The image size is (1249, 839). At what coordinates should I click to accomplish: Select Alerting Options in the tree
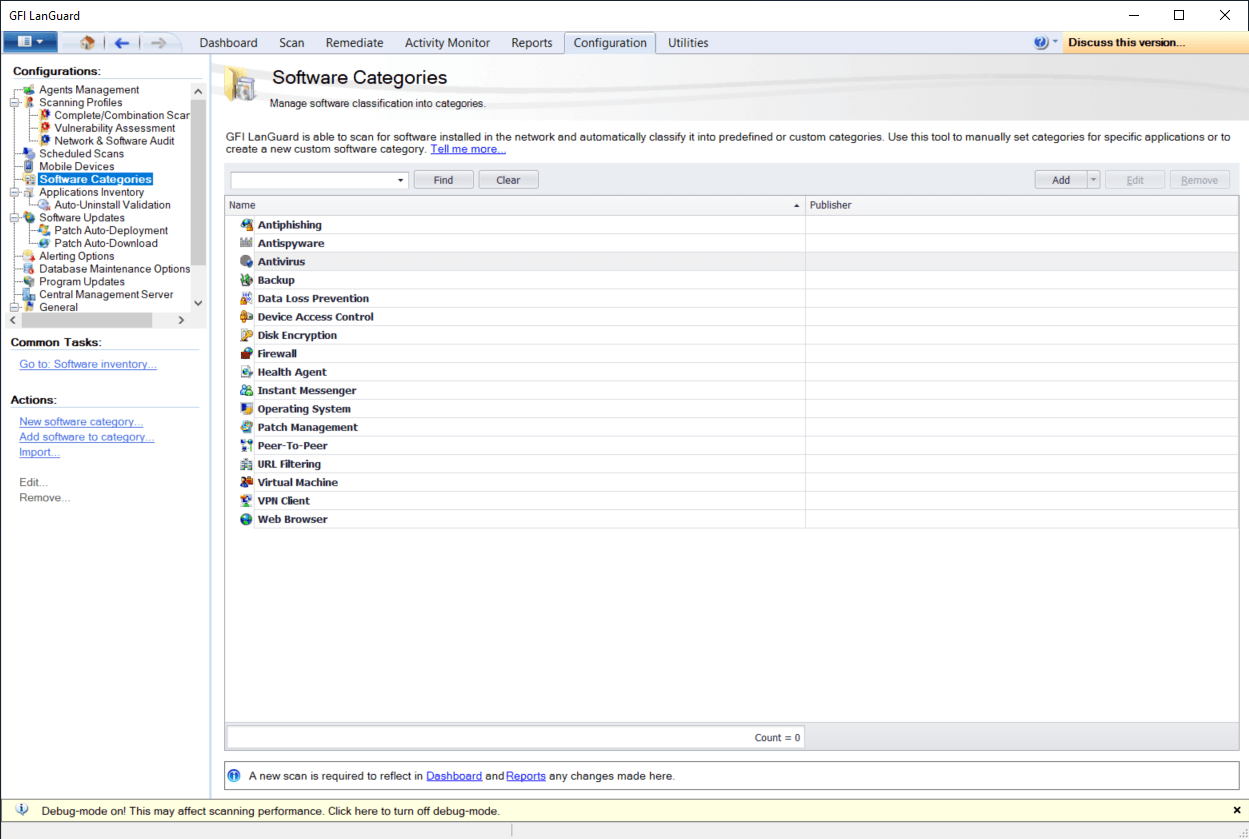point(77,257)
